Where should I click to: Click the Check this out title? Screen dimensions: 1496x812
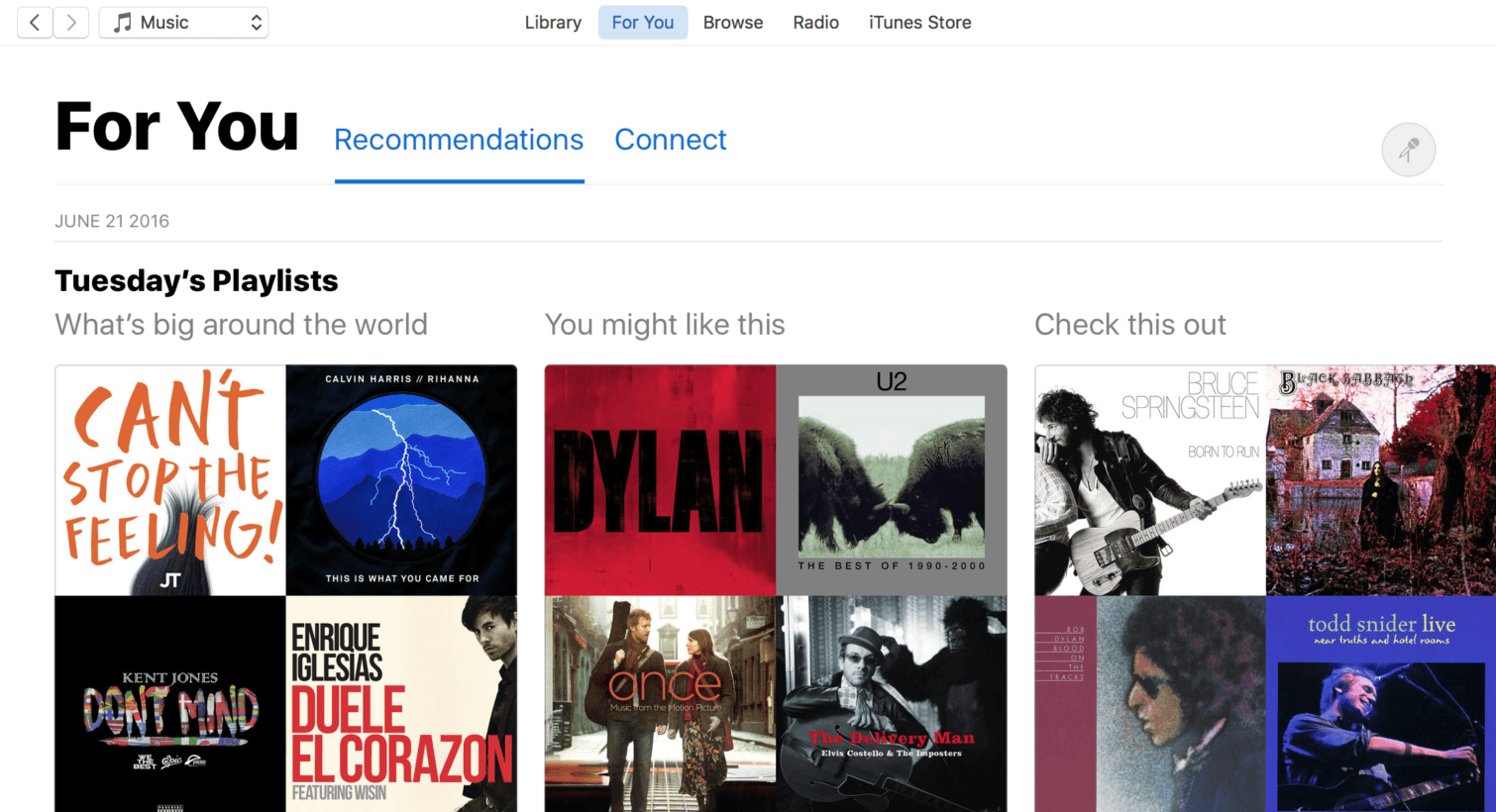pos(1130,325)
